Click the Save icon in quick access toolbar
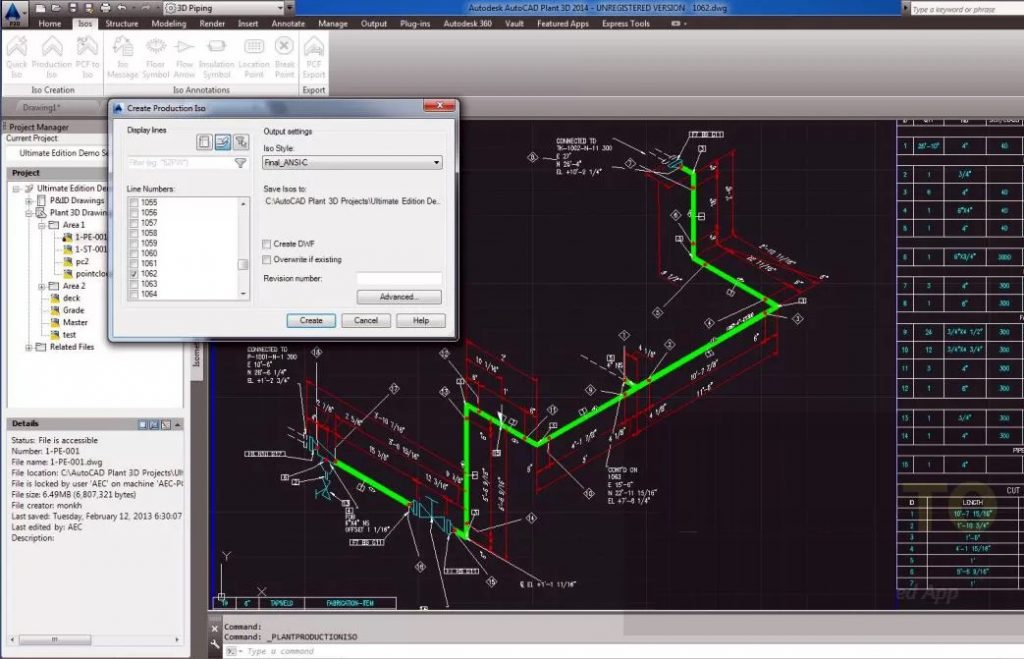 pyautogui.click(x=72, y=8)
